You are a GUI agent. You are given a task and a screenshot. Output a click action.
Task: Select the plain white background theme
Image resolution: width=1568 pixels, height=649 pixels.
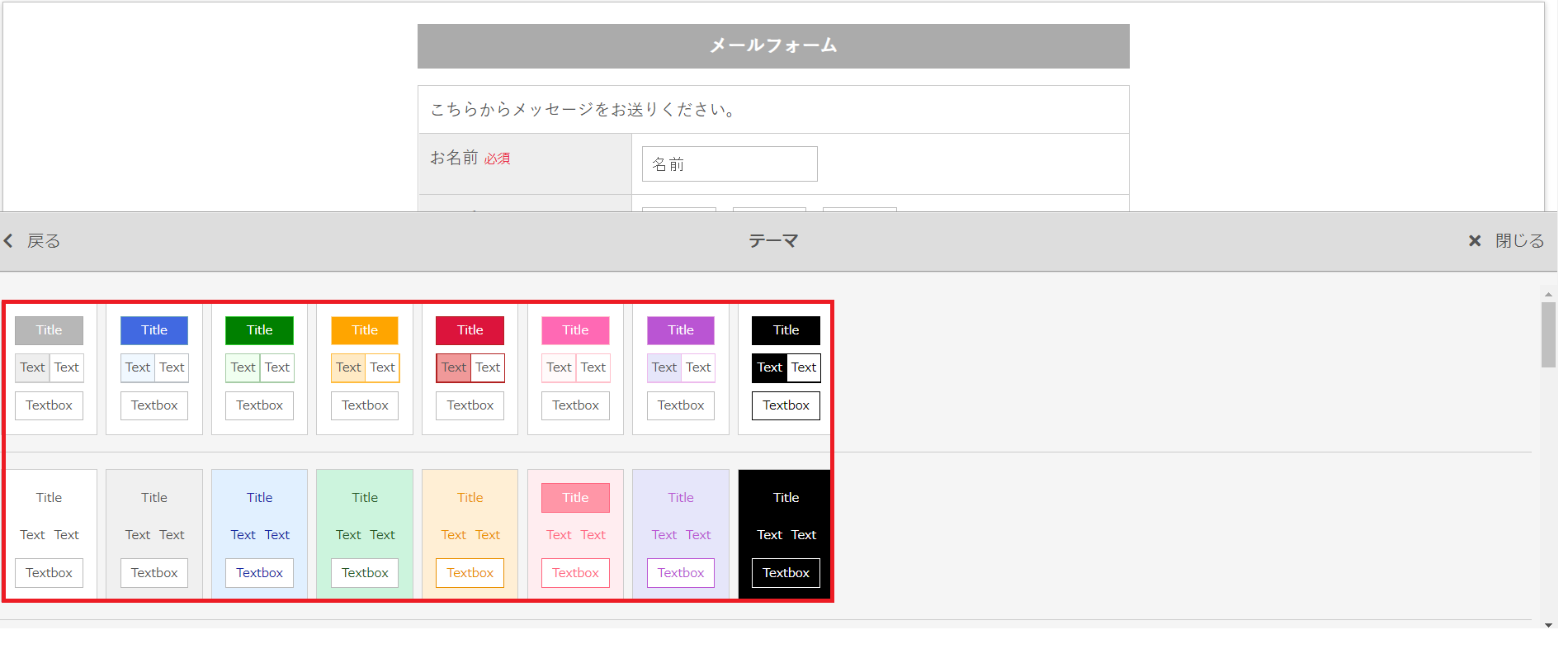(50, 534)
